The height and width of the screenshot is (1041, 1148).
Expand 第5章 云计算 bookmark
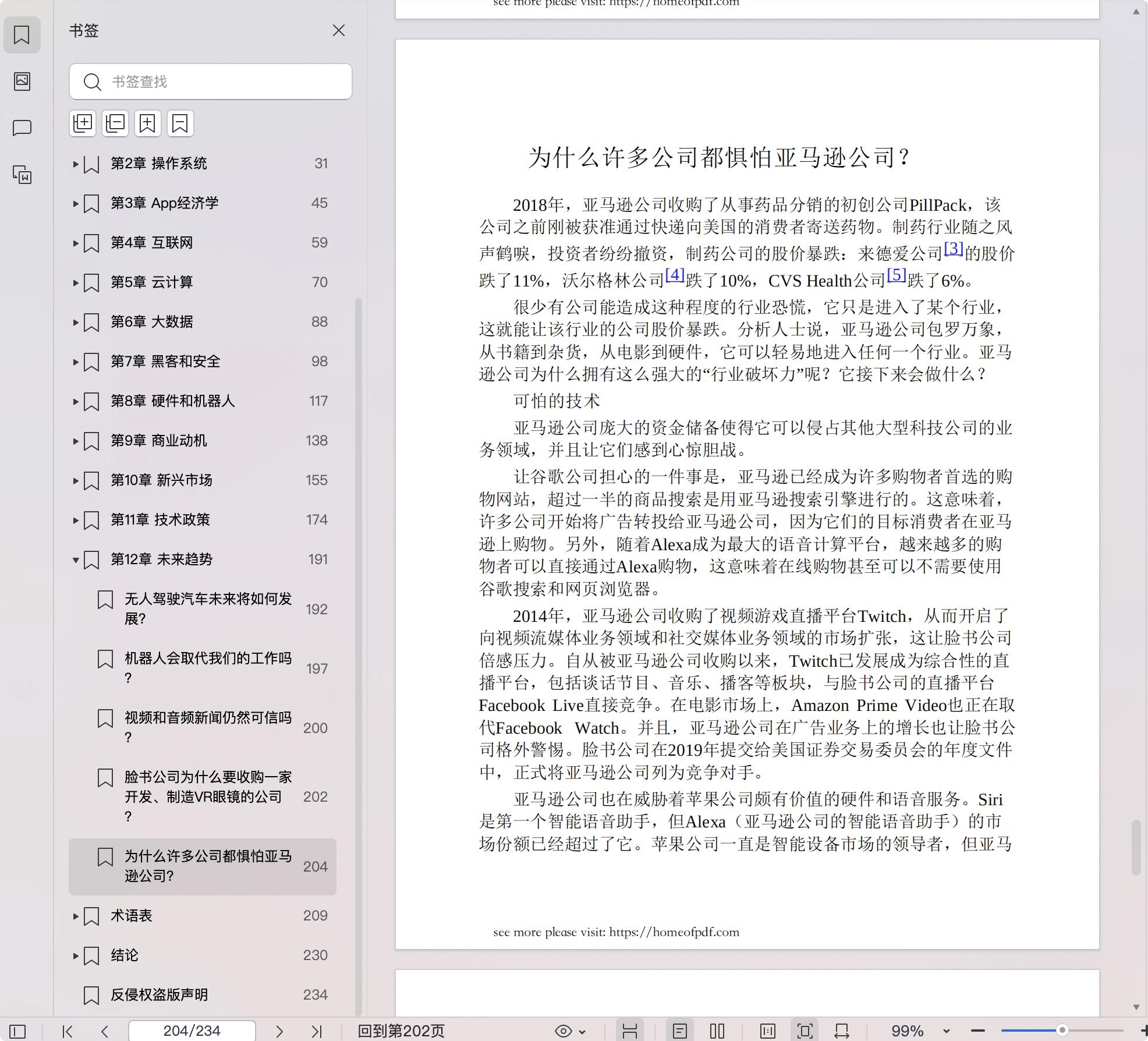tap(76, 283)
